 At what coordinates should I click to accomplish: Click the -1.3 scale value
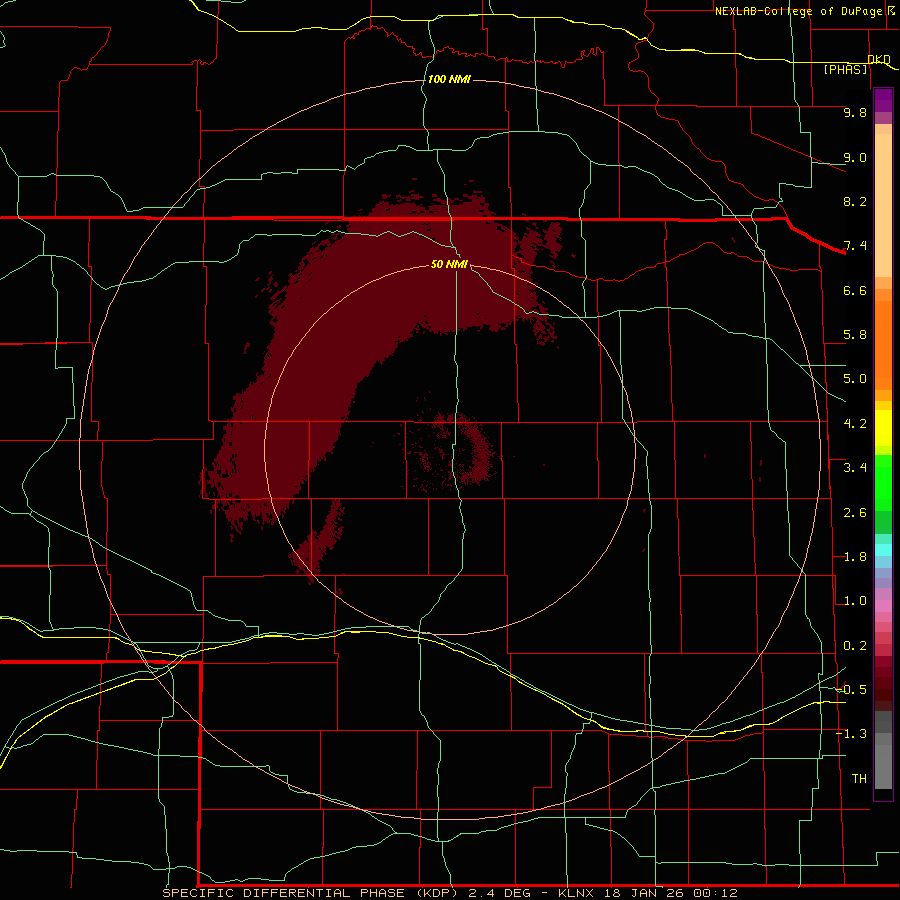(851, 734)
